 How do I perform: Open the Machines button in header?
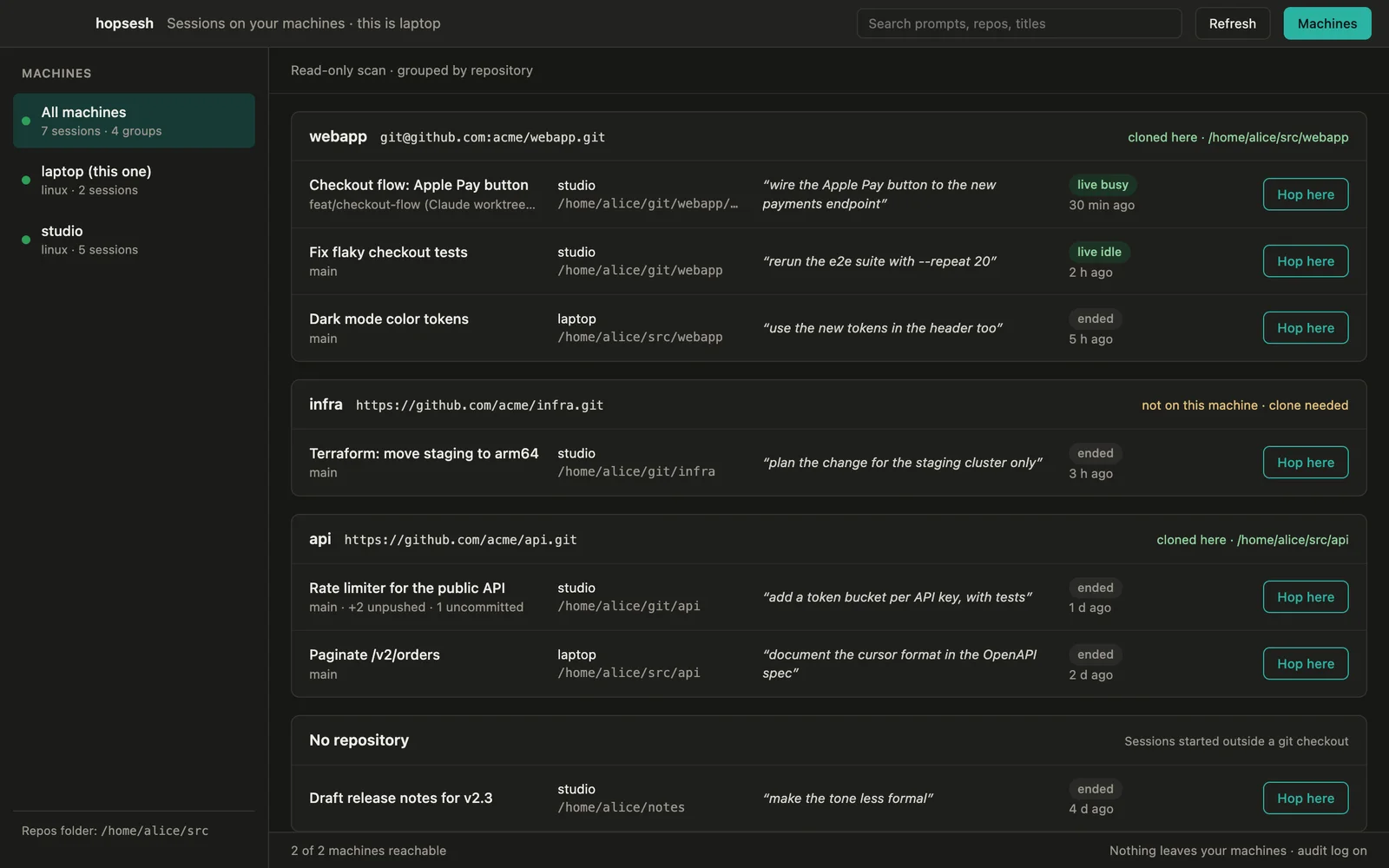1326,23
